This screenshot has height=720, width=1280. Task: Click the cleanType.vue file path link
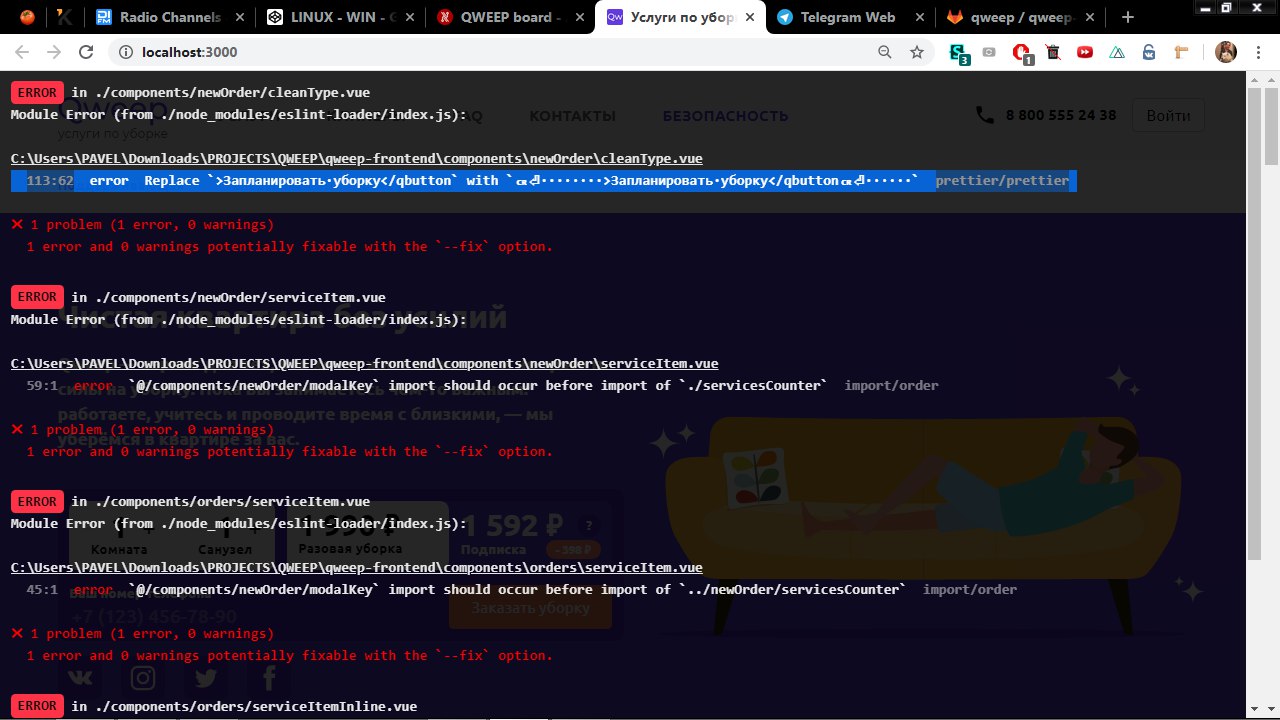pyautogui.click(x=356, y=159)
